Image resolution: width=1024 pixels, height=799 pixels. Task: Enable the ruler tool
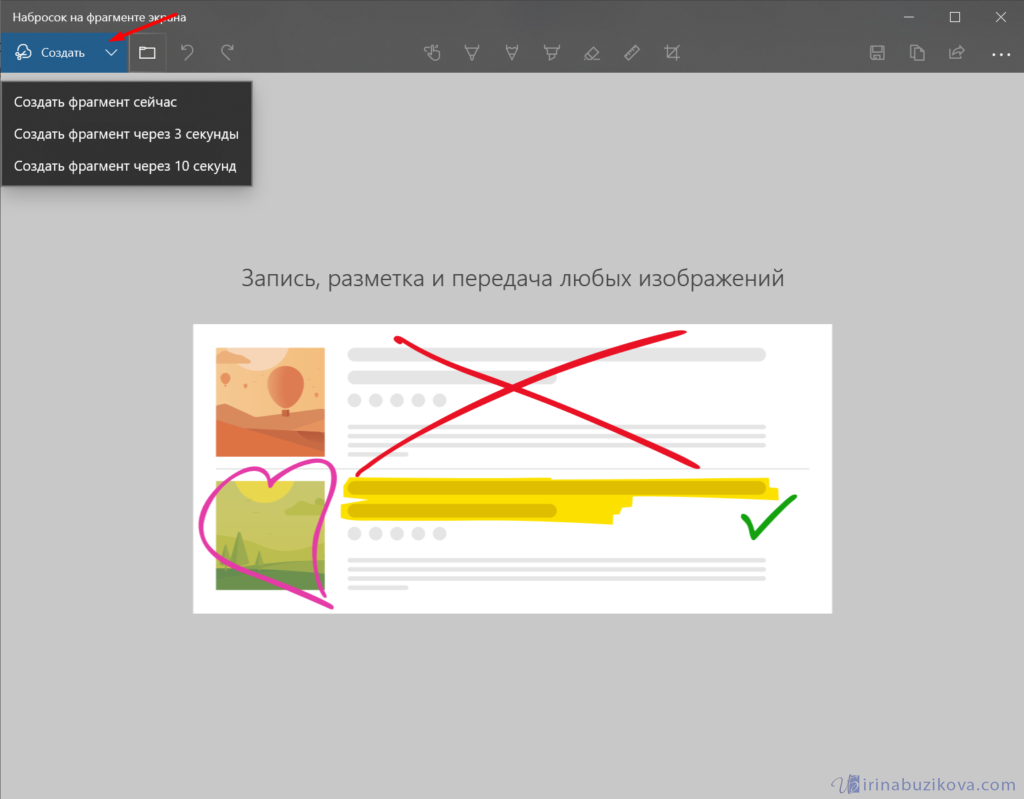631,52
